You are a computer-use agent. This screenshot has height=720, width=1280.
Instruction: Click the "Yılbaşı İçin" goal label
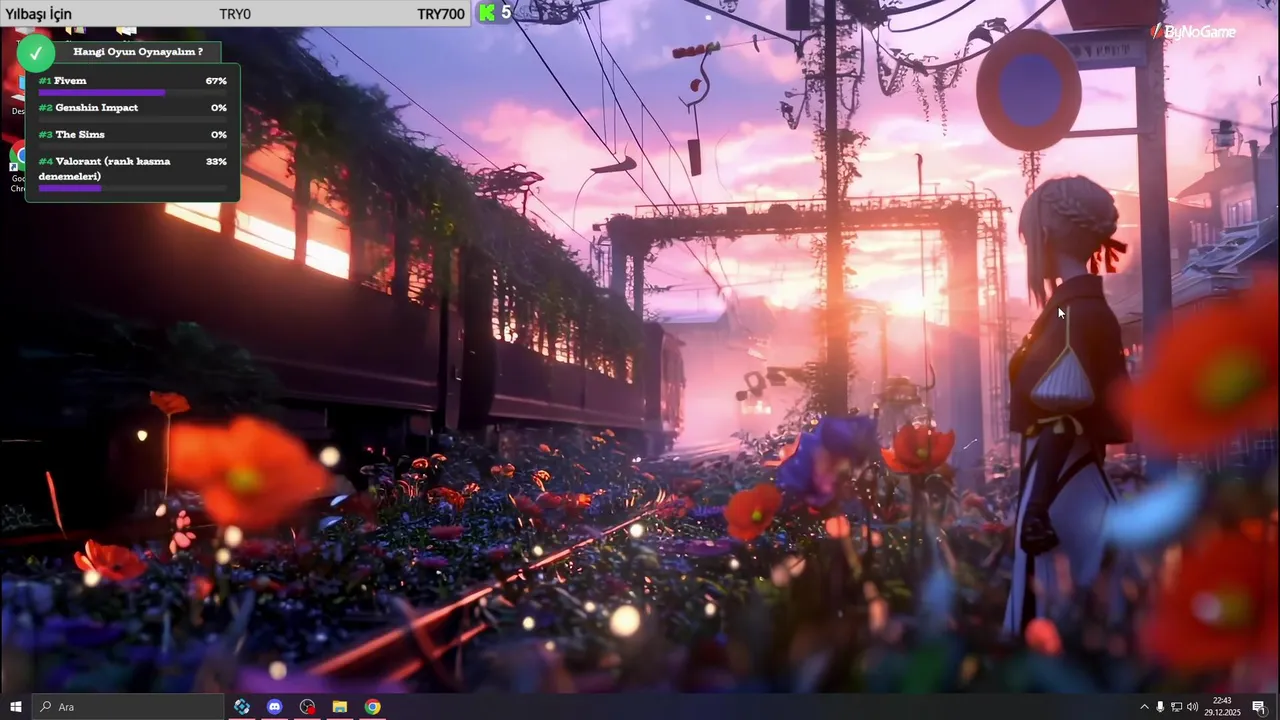39,14
